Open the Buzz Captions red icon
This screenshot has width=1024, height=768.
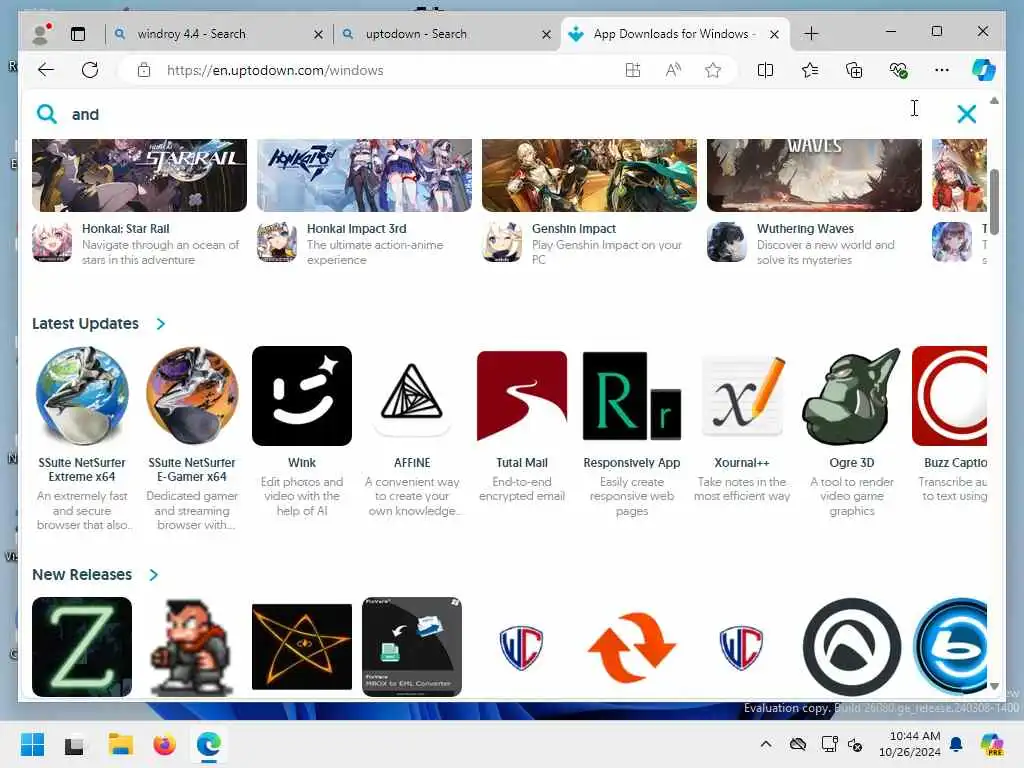[950, 396]
